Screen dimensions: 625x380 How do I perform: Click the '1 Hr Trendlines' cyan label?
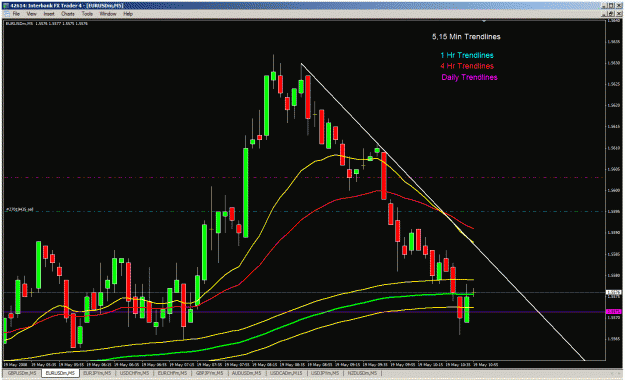(x=467, y=55)
